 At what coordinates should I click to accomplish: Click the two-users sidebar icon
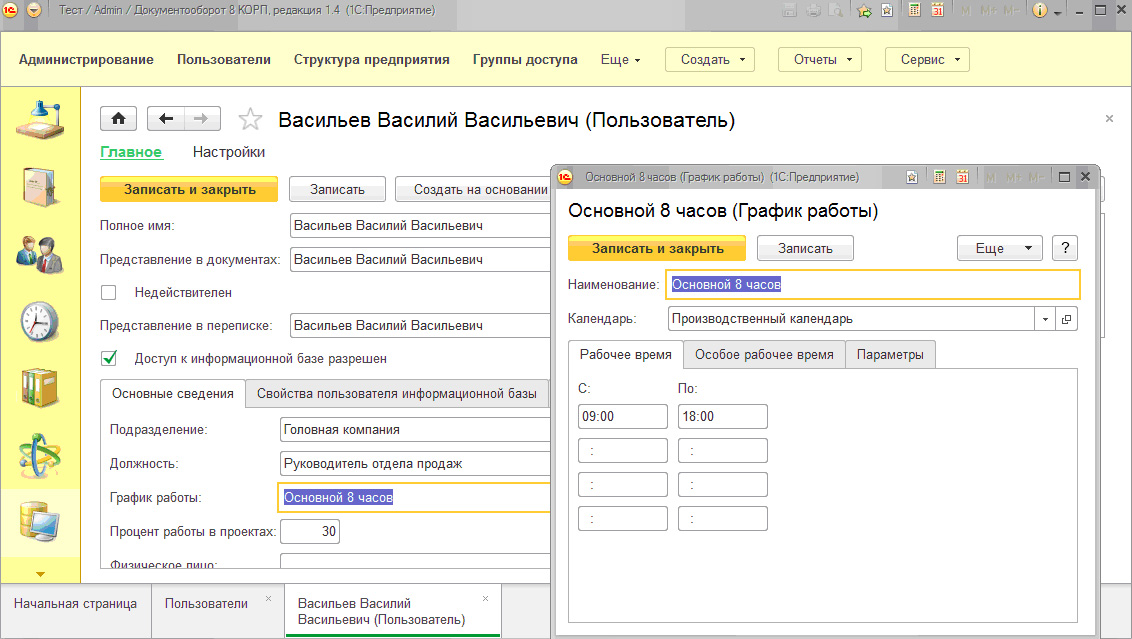click(x=39, y=252)
